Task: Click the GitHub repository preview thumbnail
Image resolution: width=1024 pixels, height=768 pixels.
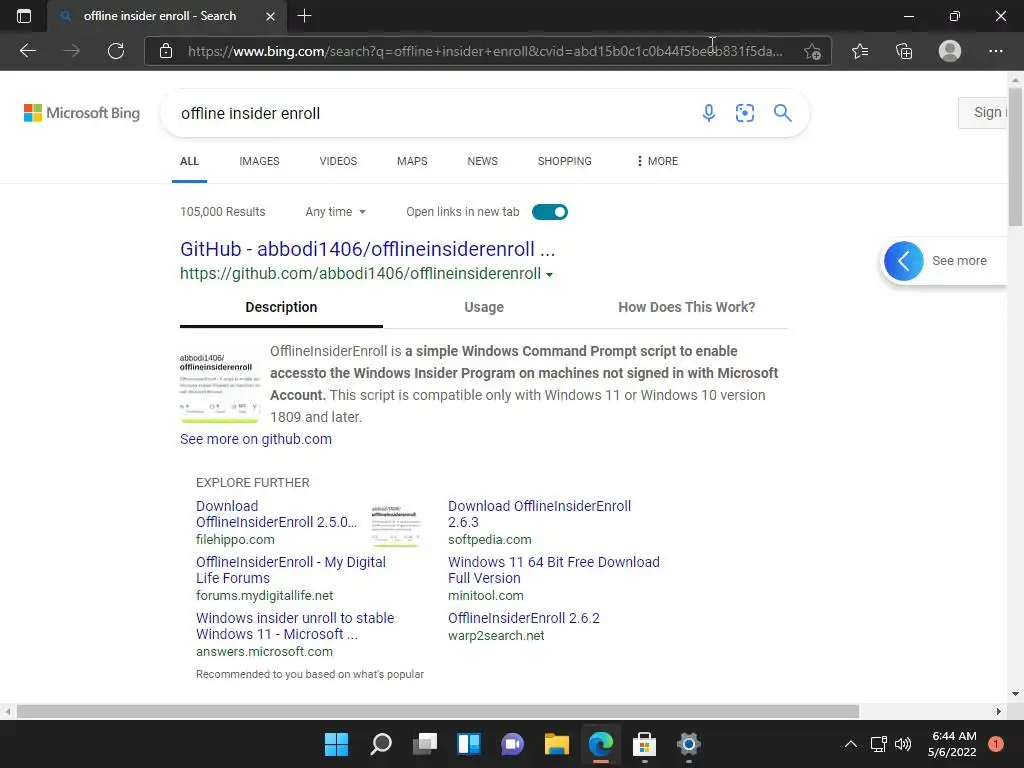Action: (x=219, y=385)
